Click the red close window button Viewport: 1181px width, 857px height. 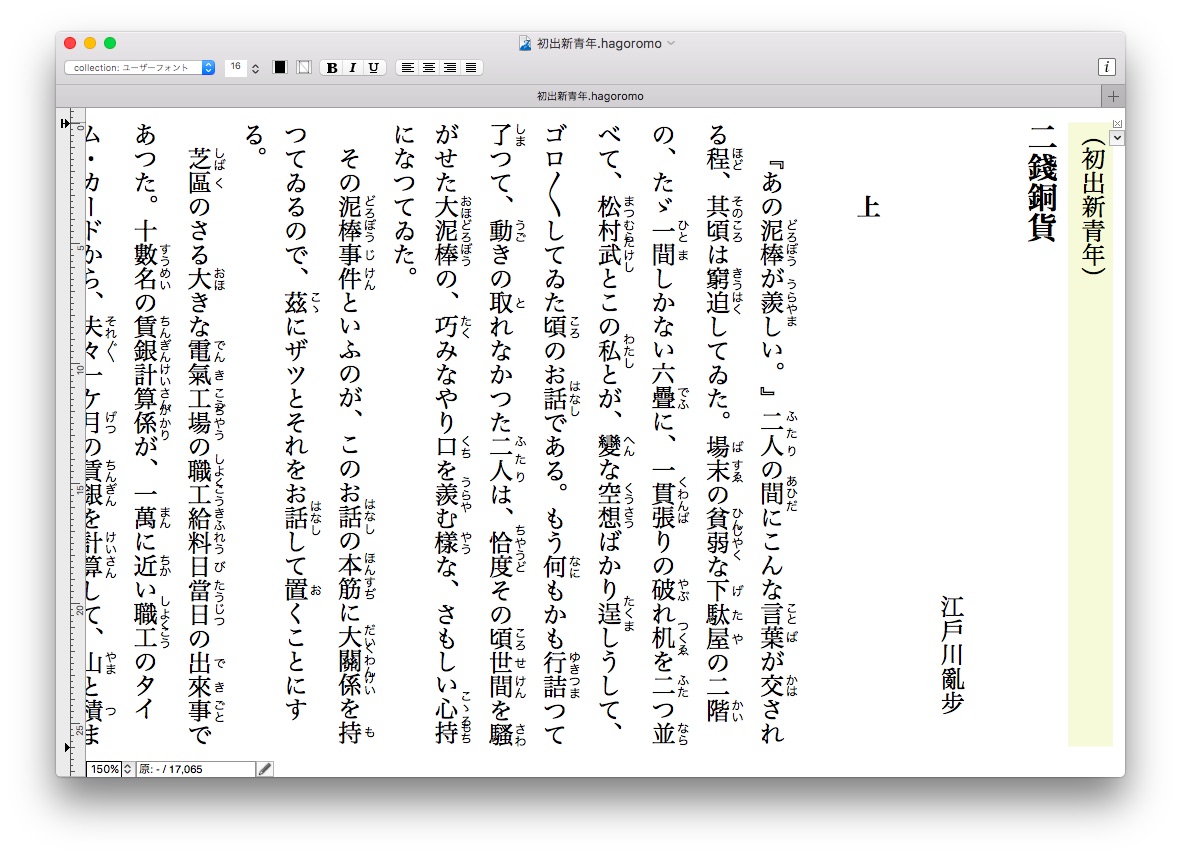[70, 43]
